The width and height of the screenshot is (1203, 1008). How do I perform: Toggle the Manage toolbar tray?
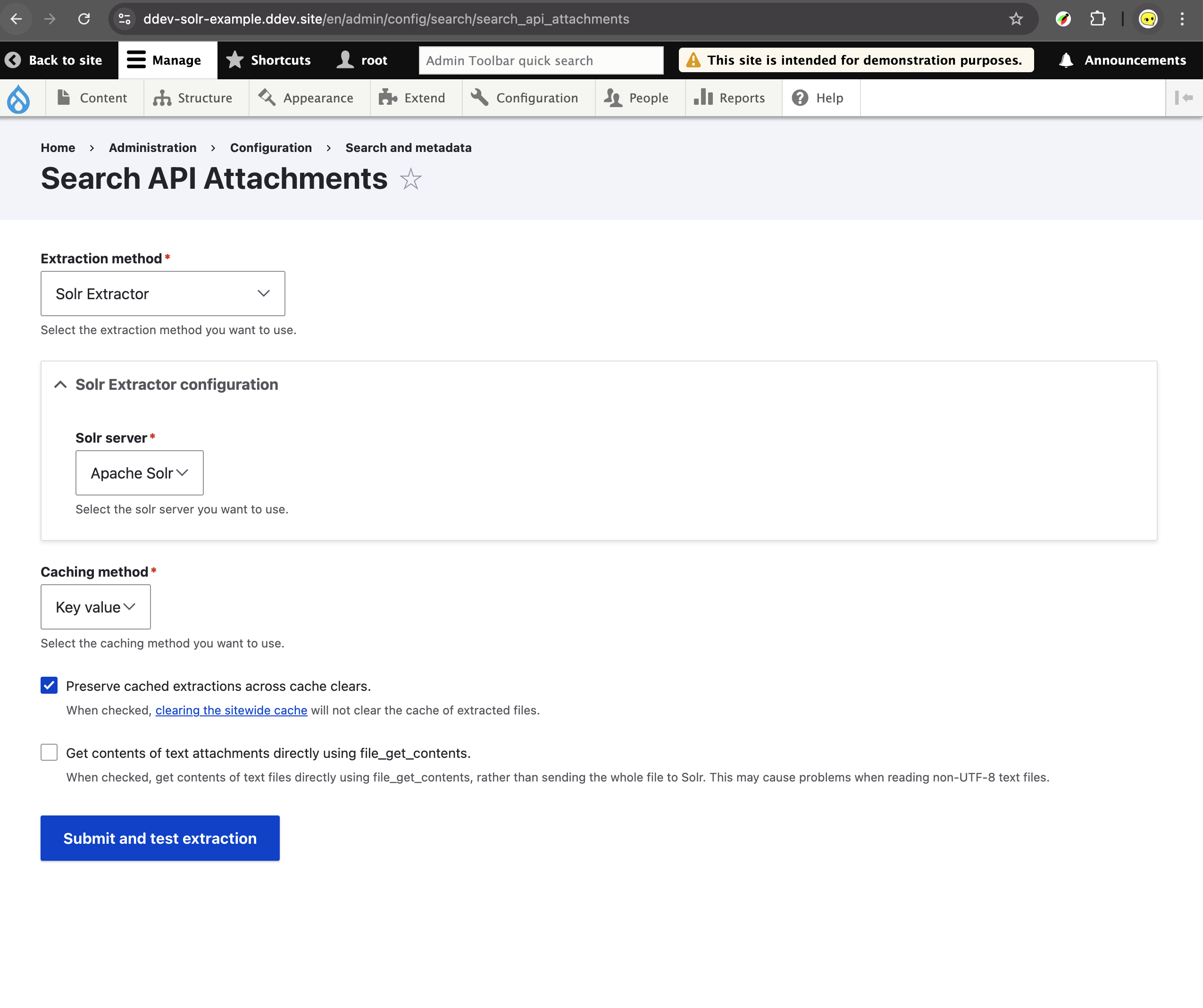point(164,60)
